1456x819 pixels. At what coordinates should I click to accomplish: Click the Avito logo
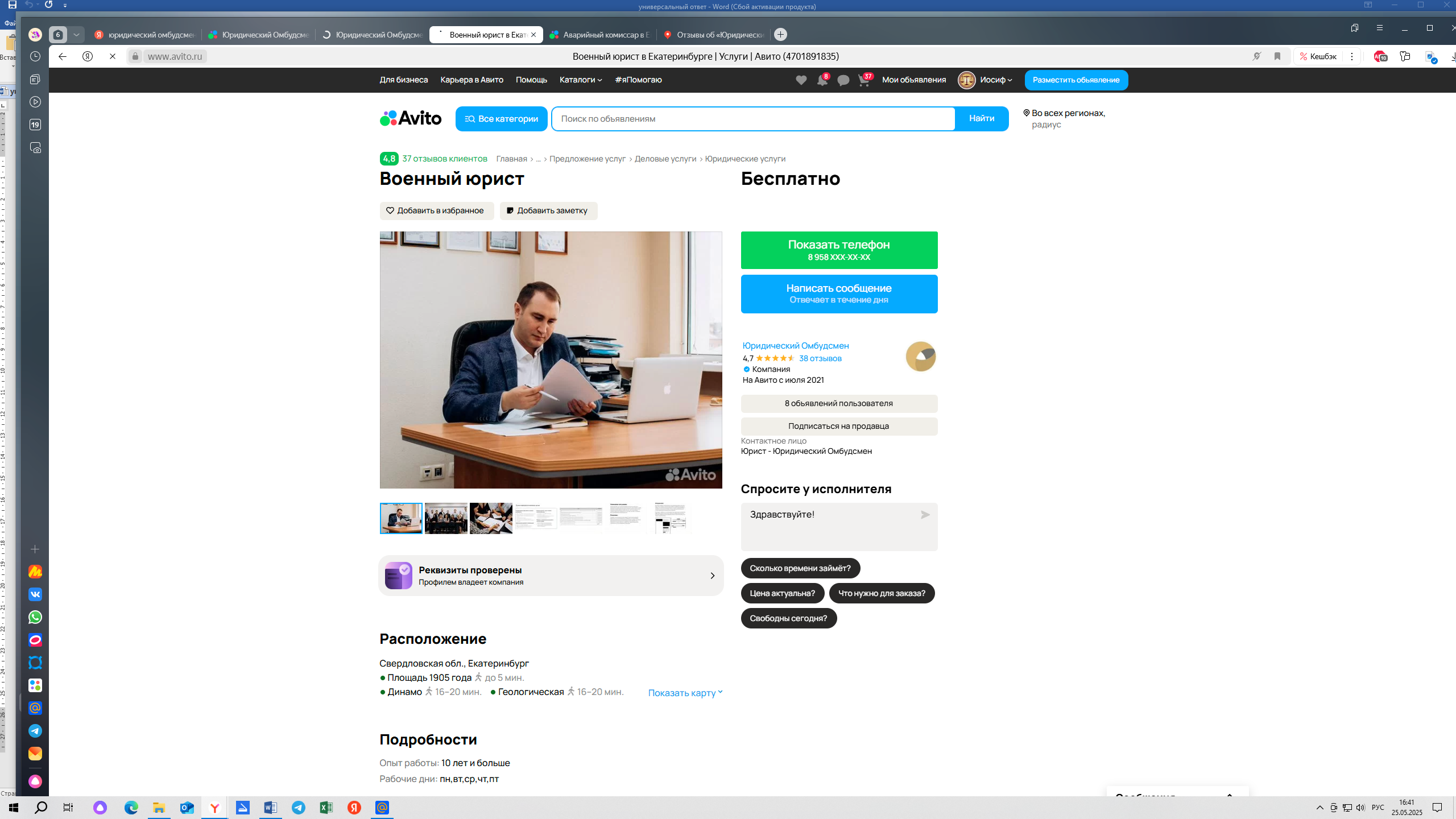(411, 118)
